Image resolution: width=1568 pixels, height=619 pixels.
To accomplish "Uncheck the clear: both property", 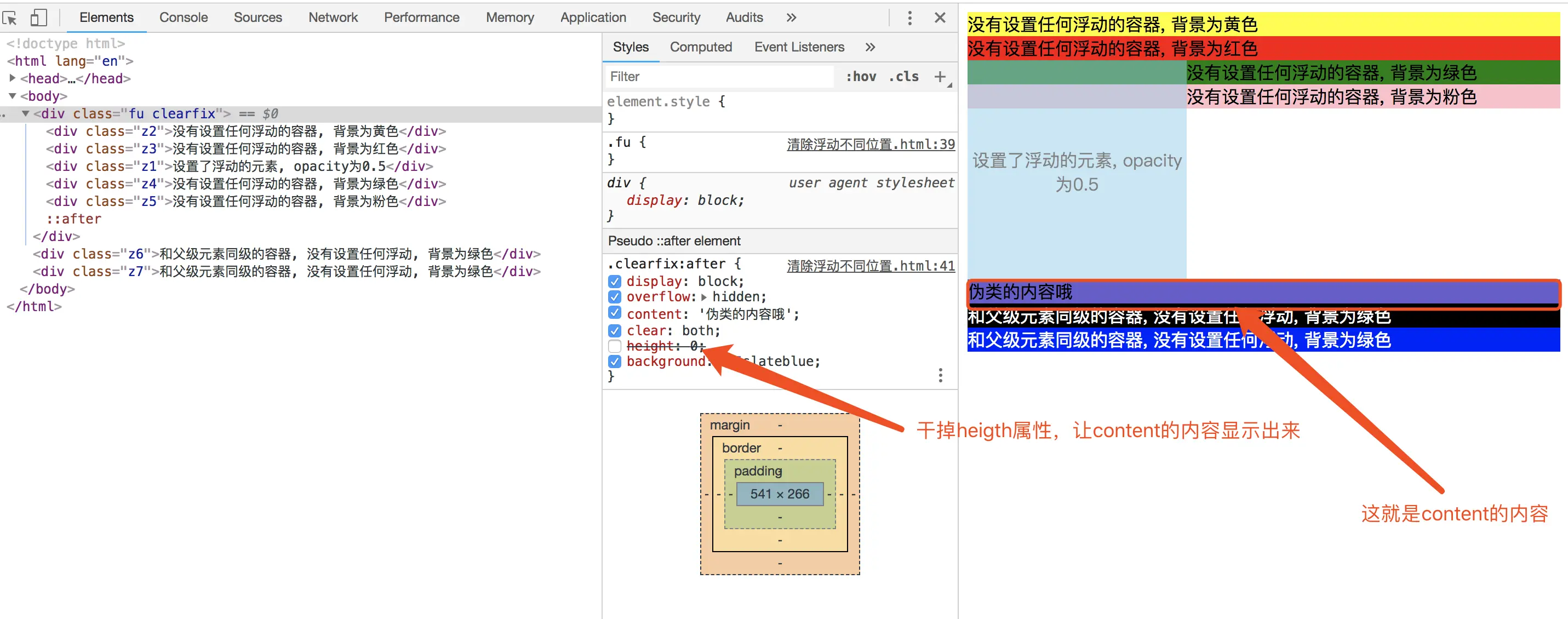I will [x=614, y=330].
